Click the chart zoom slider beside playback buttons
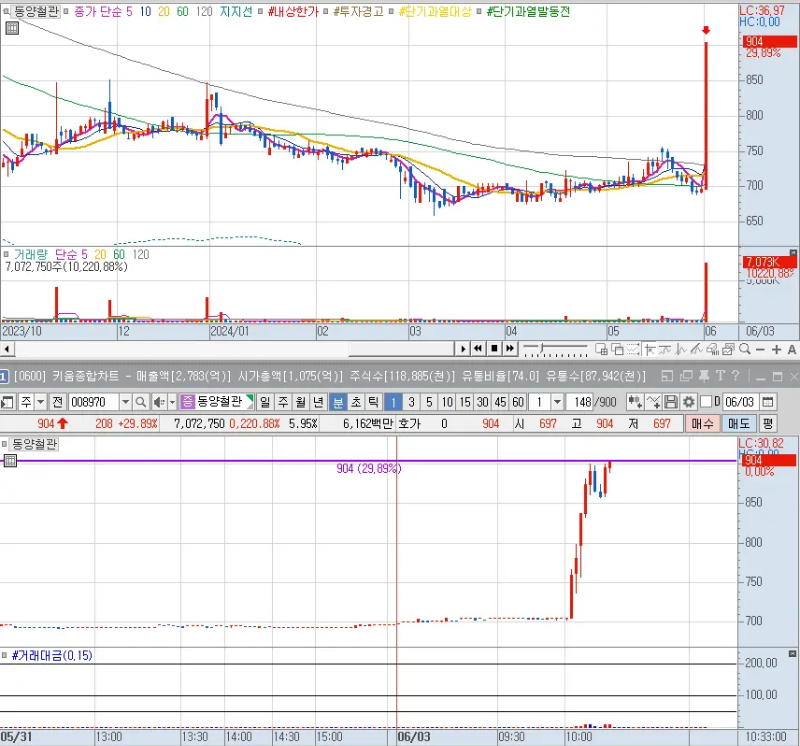Image resolution: width=800 pixels, height=746 pixels. click(x=555, y=350)
